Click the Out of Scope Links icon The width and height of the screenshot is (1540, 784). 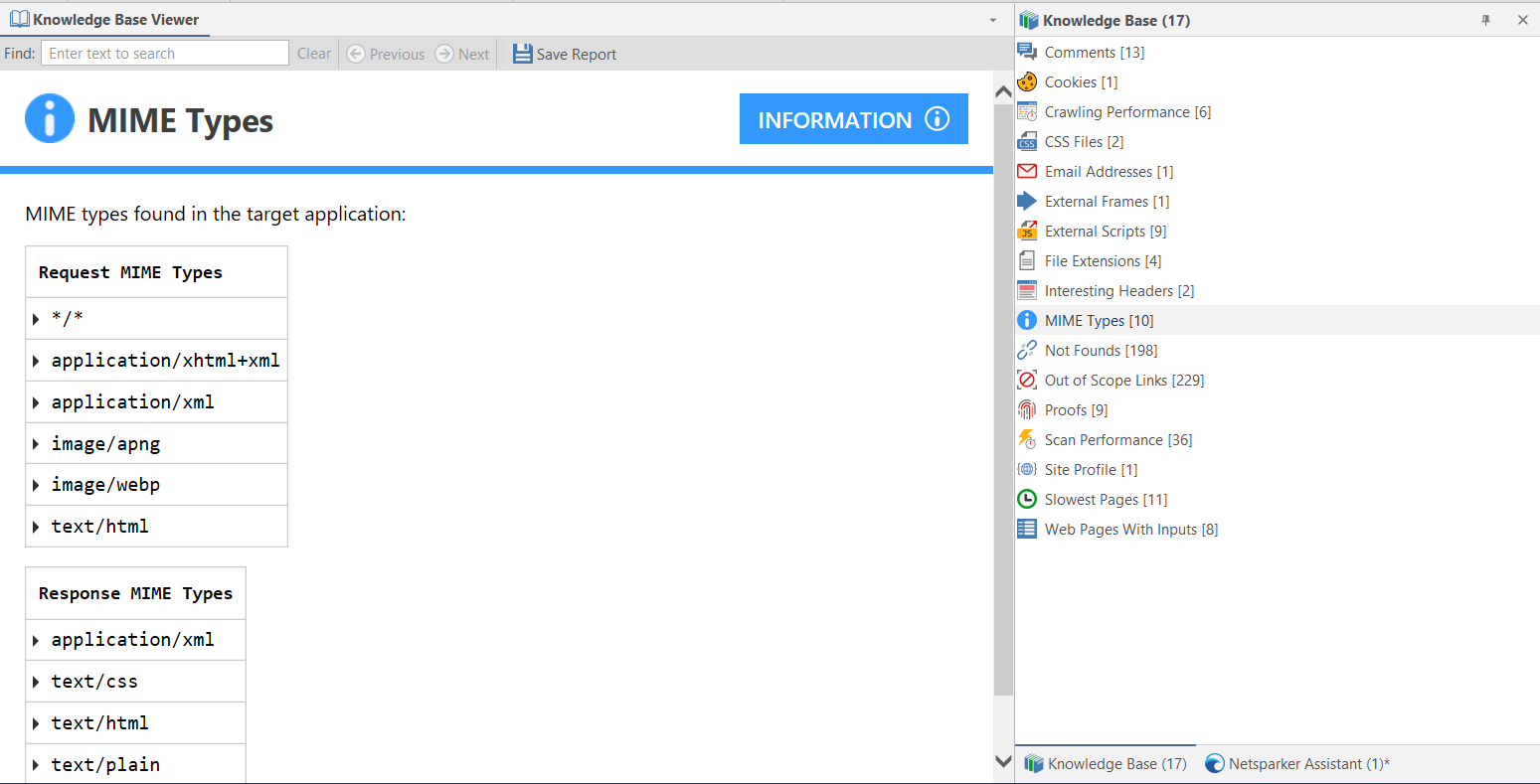pos(1027,380)
